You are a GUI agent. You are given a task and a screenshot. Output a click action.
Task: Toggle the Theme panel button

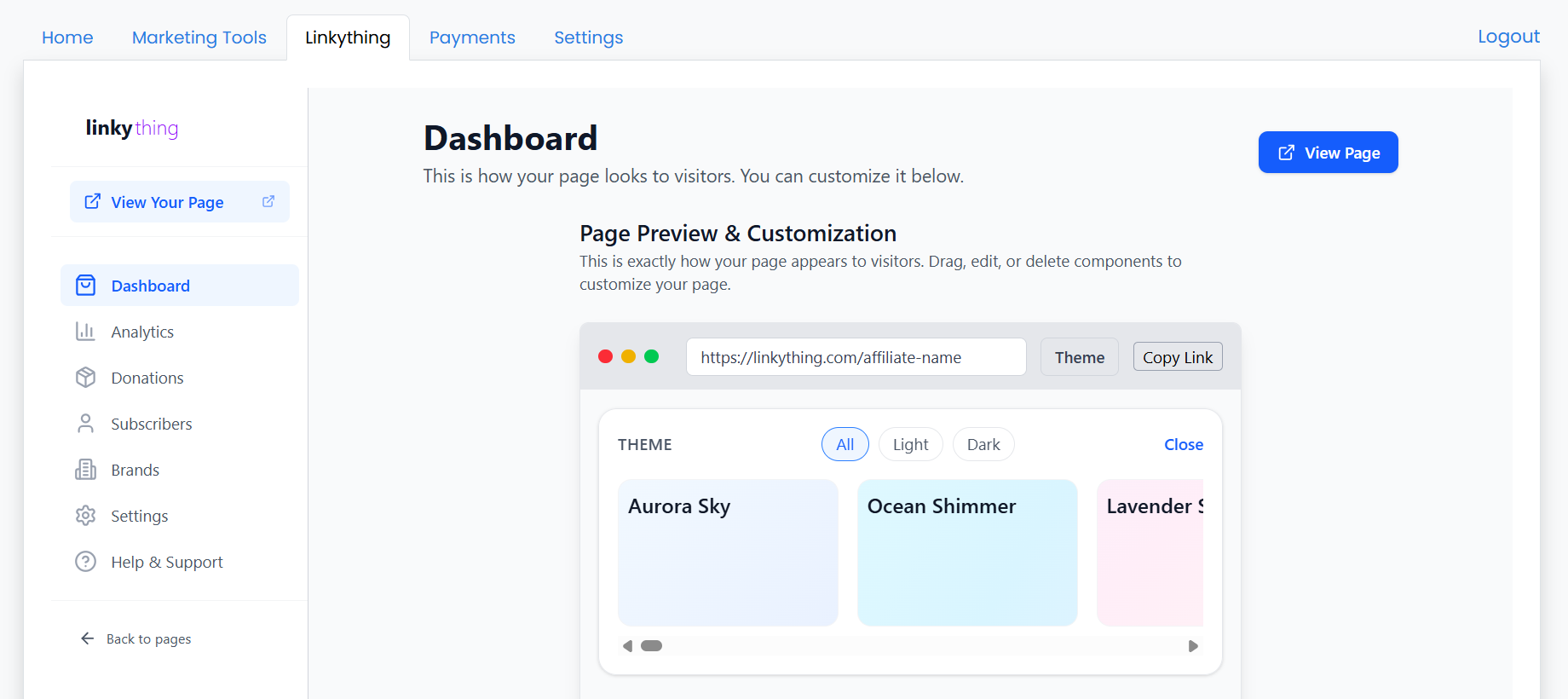(x=1079, y=357)
